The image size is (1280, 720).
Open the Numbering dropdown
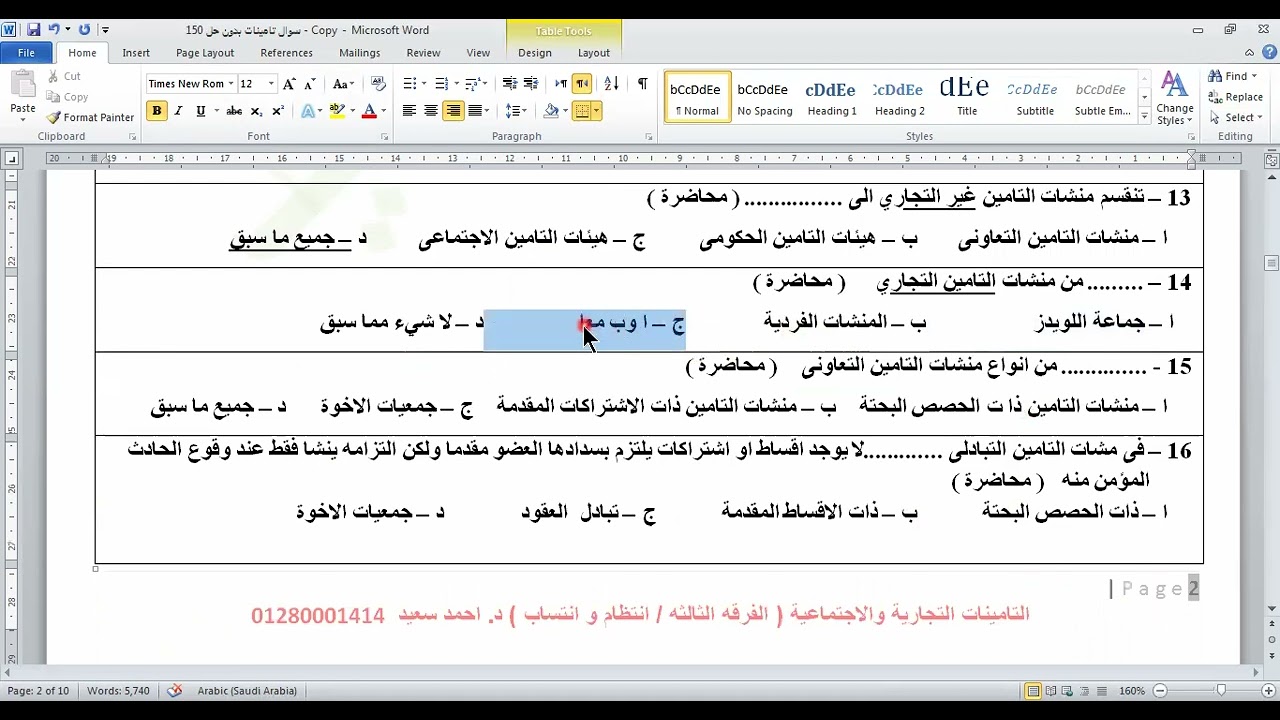point(456,84)
